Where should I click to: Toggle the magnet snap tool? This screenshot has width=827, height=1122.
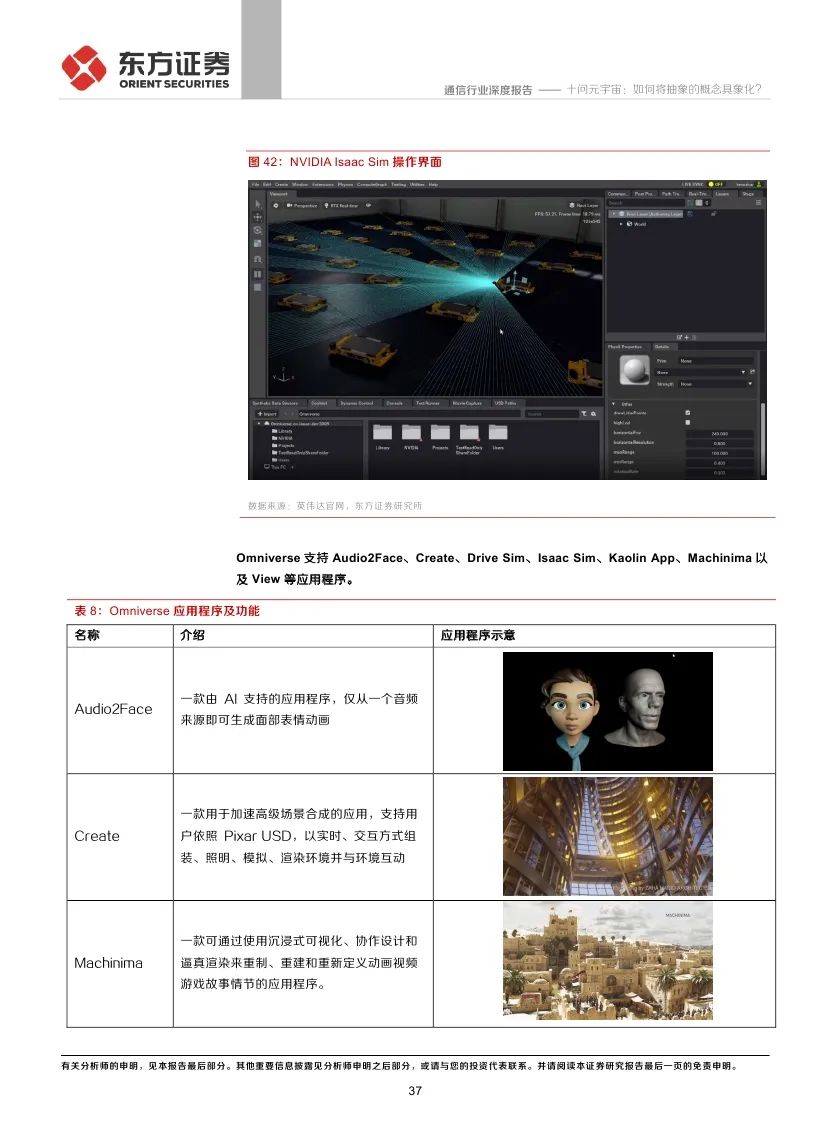pyautogui.click(x=258, y=259)
